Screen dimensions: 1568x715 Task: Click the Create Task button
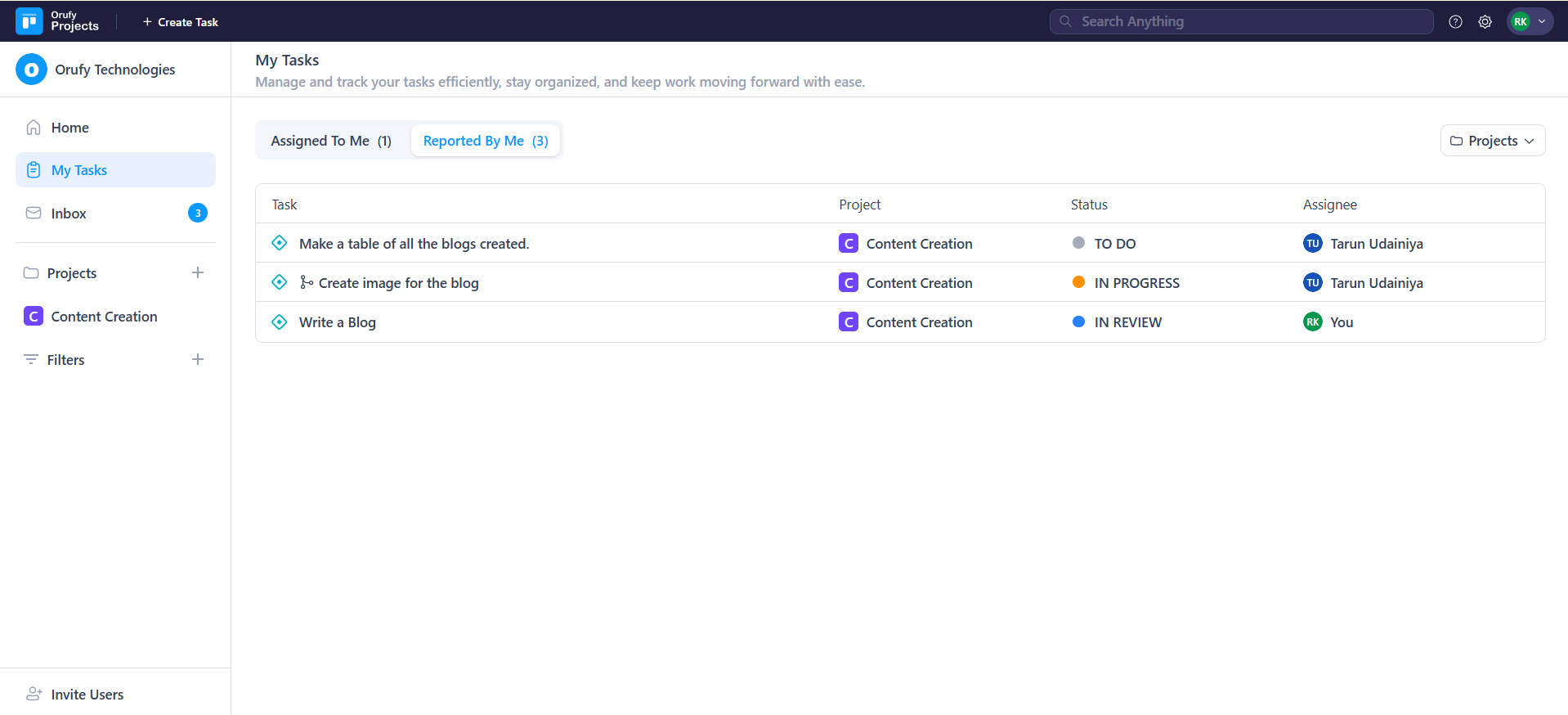click(181, 22)
